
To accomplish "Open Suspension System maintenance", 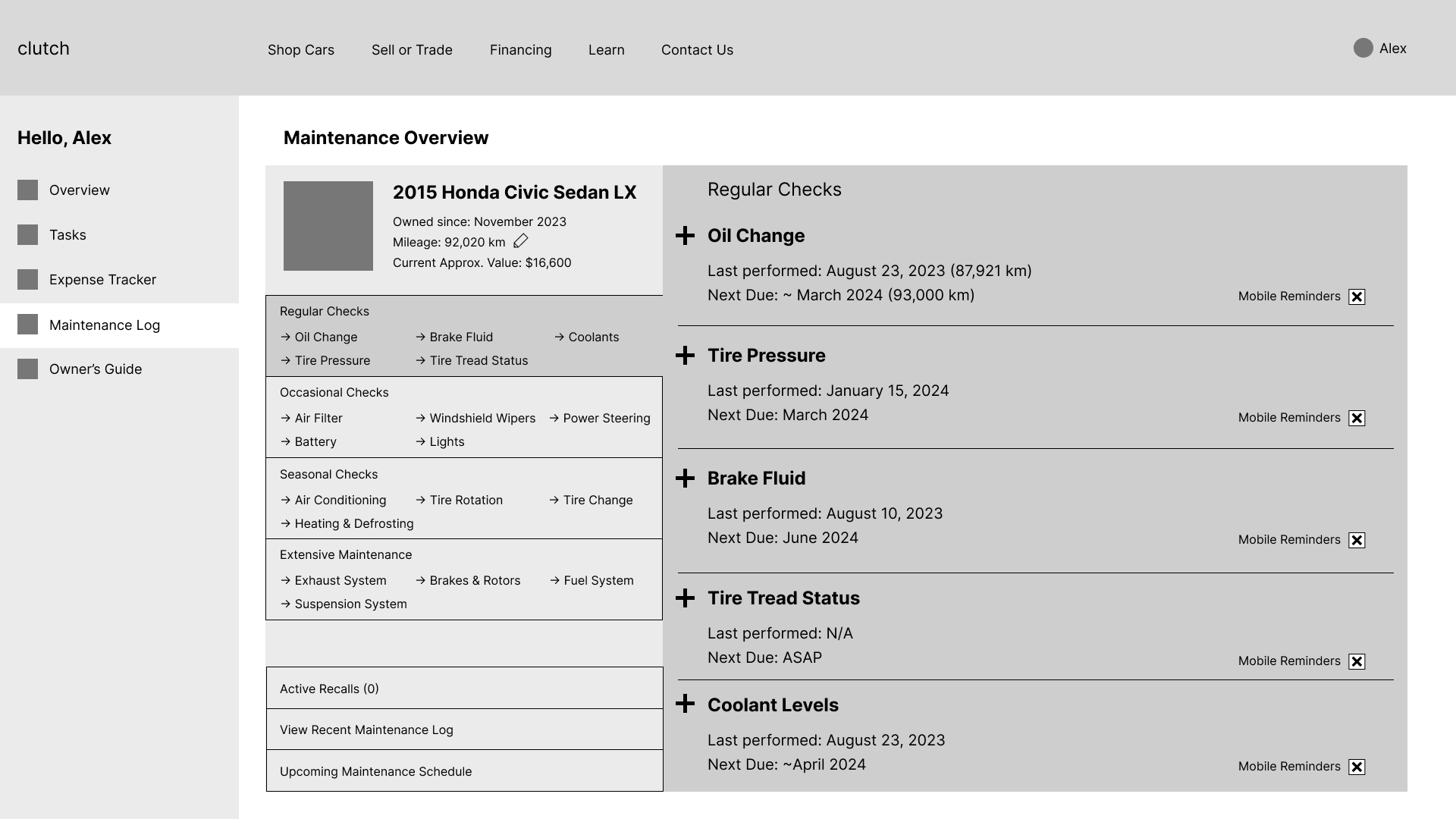I will click(344, 604).
